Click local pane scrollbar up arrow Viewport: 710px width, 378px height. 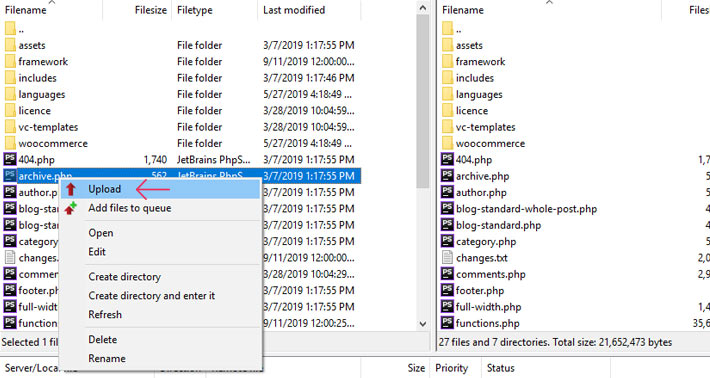pyautogui.click(x=422, y=8)
